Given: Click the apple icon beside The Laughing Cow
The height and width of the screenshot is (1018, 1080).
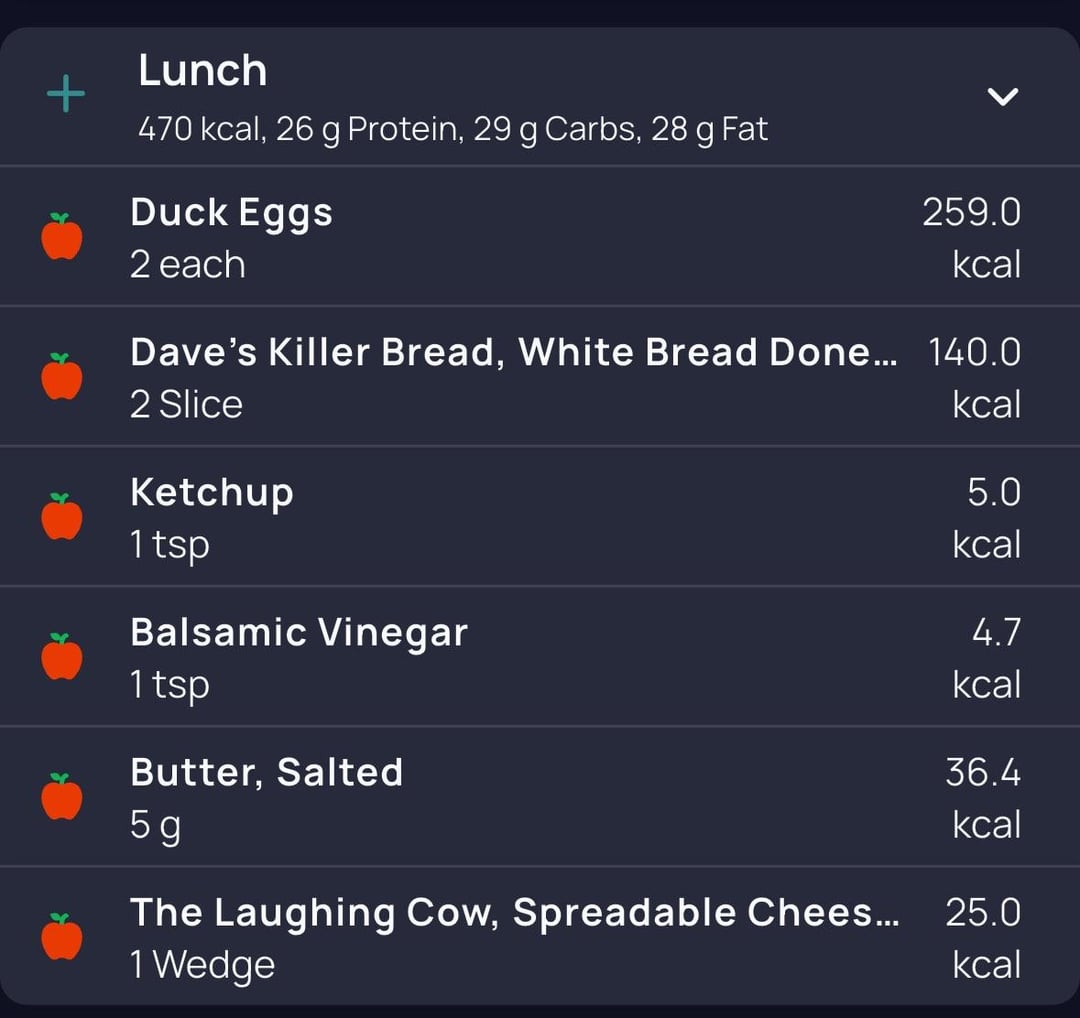Looking at the screenshot, I should [x=62, y=937].
